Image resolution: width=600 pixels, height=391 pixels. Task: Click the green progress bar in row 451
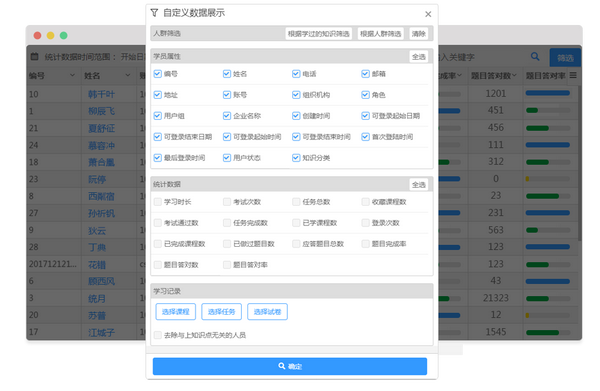pos(548,110)
